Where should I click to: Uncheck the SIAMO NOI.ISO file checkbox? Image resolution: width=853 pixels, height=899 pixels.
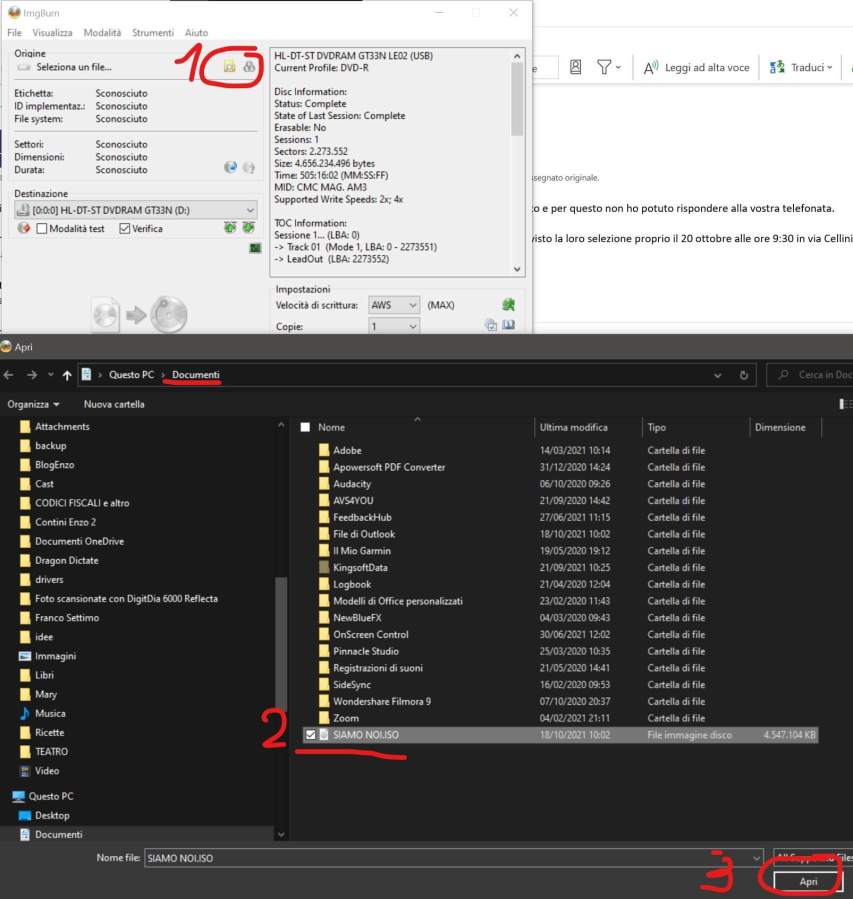coord(308,735)
